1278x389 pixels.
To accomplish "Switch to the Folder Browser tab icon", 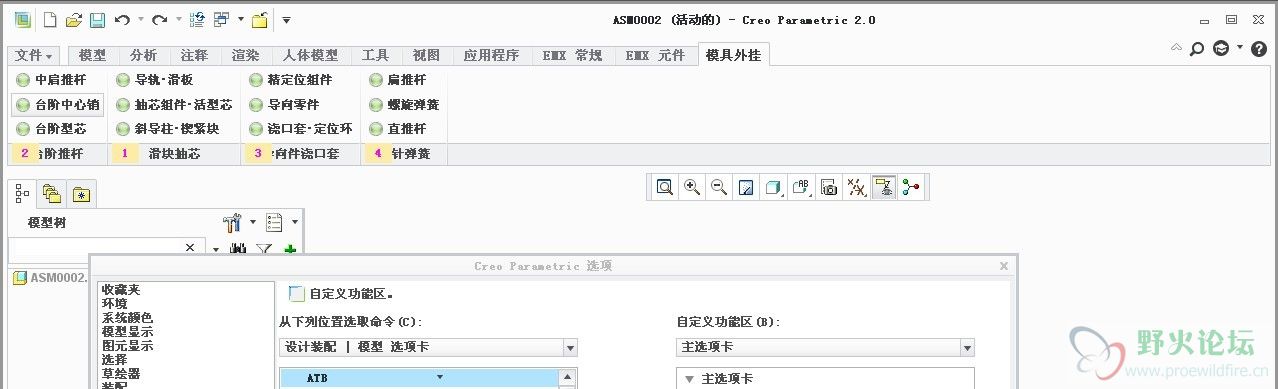I will [52, 194].
